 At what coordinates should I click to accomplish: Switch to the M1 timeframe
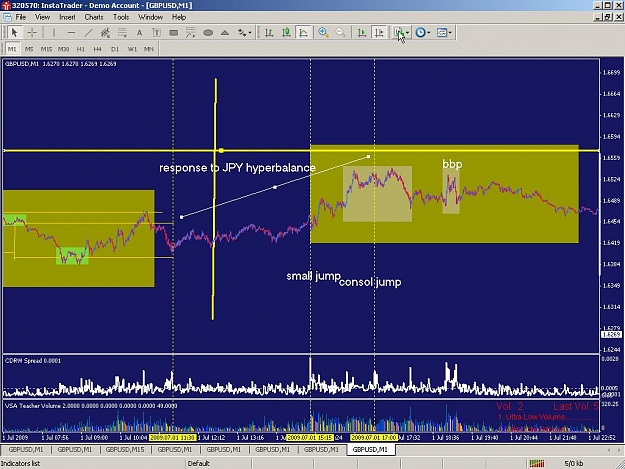[x=12, y=49]
